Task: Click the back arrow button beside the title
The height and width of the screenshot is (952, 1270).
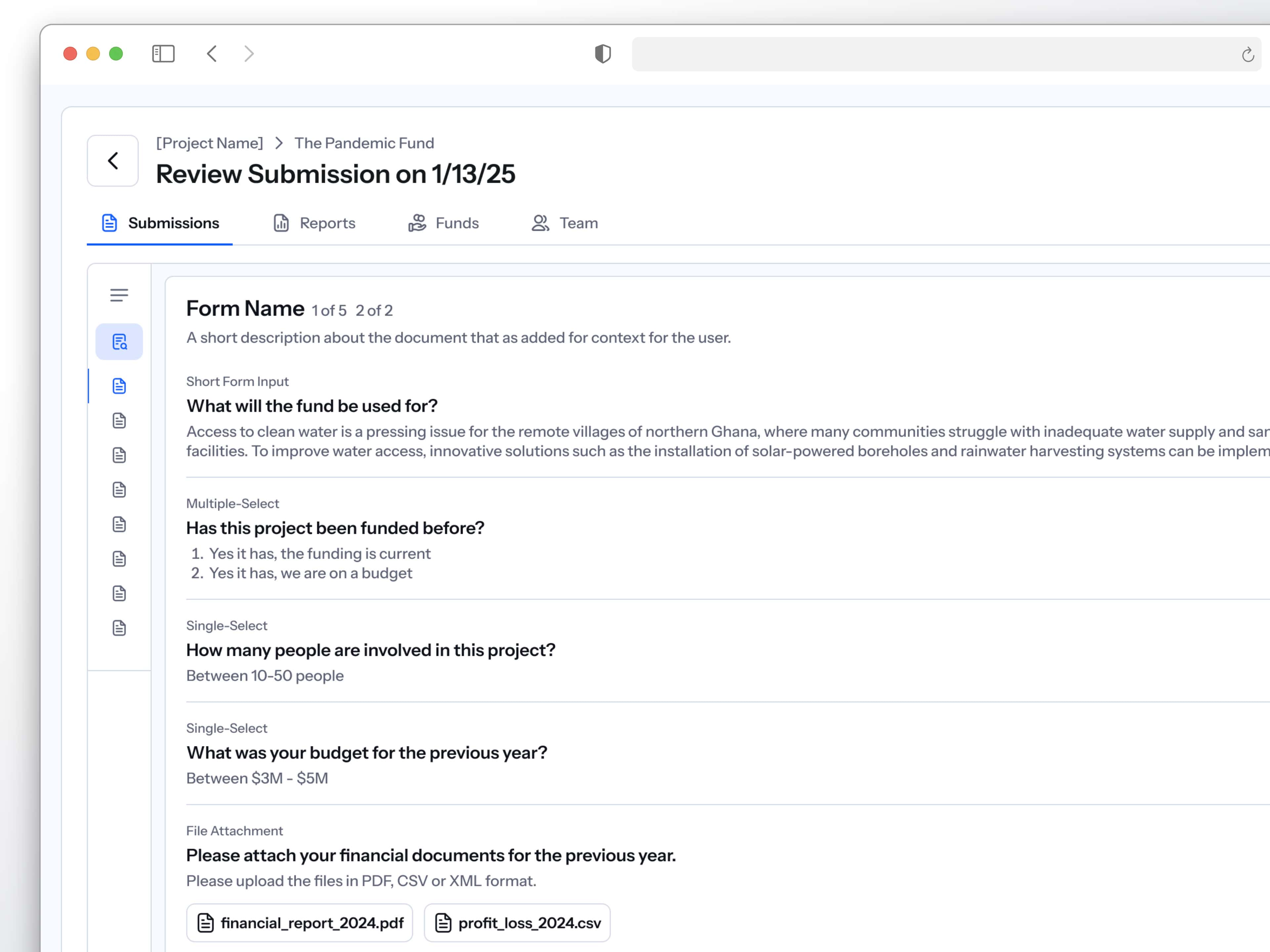Action: click(x=112, y=161)
